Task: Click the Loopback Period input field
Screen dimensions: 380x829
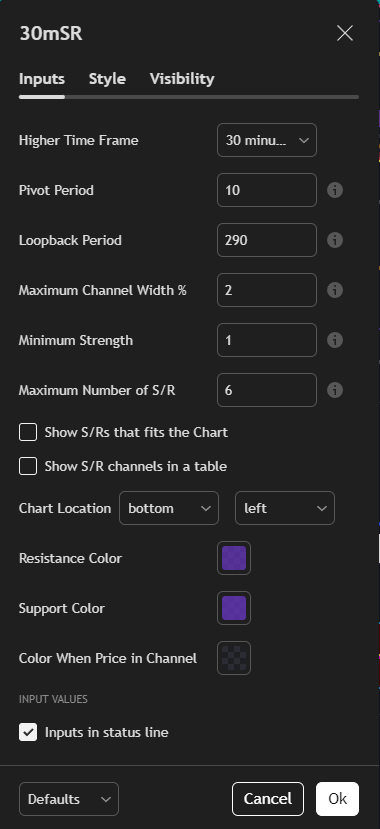Action: point(267,240)
